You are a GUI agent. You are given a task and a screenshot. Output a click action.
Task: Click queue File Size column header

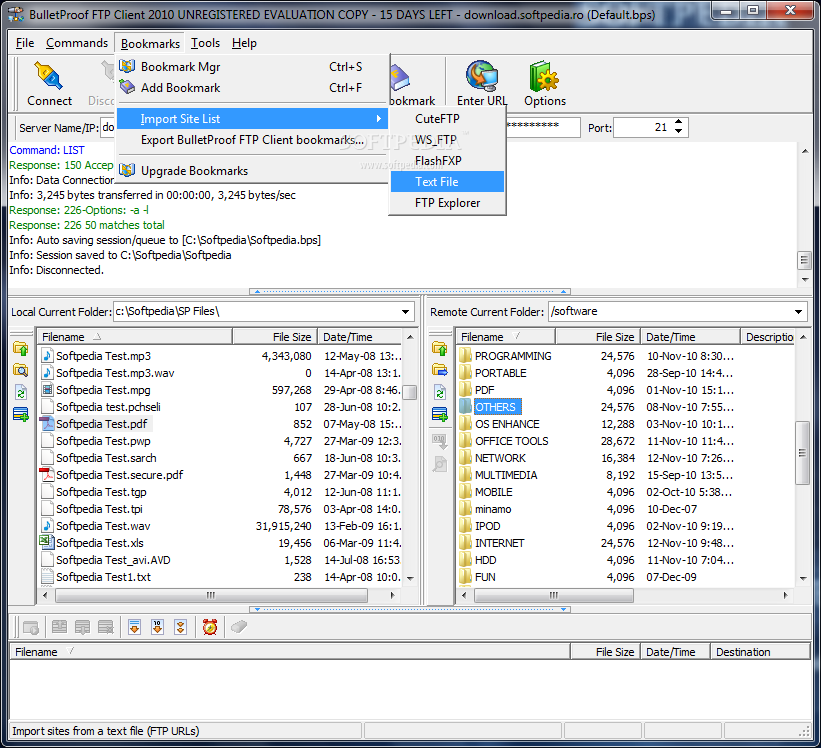605,652
